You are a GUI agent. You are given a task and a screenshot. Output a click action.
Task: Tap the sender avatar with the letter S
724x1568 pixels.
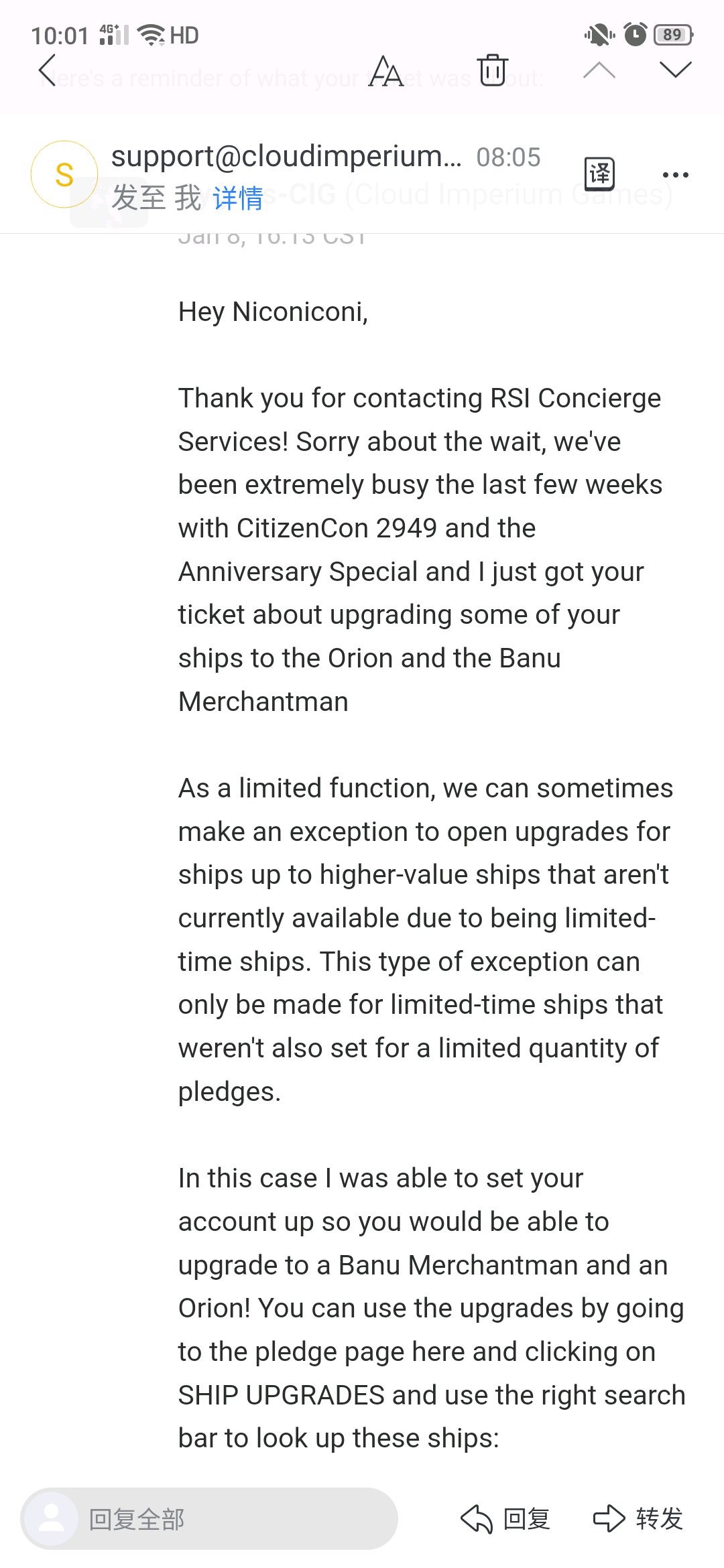point(64,174)
